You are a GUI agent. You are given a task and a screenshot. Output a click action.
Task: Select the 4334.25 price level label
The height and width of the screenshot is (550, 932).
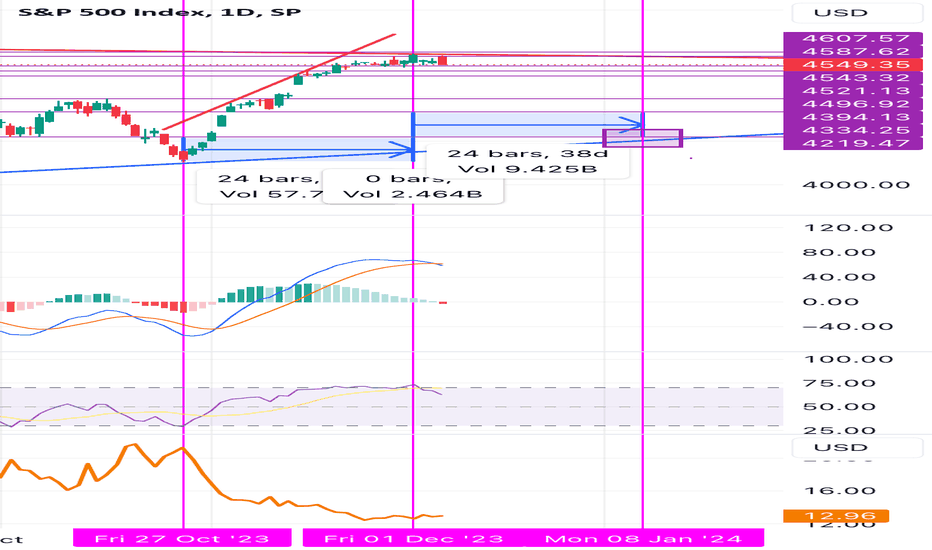[x=853, y=130]
